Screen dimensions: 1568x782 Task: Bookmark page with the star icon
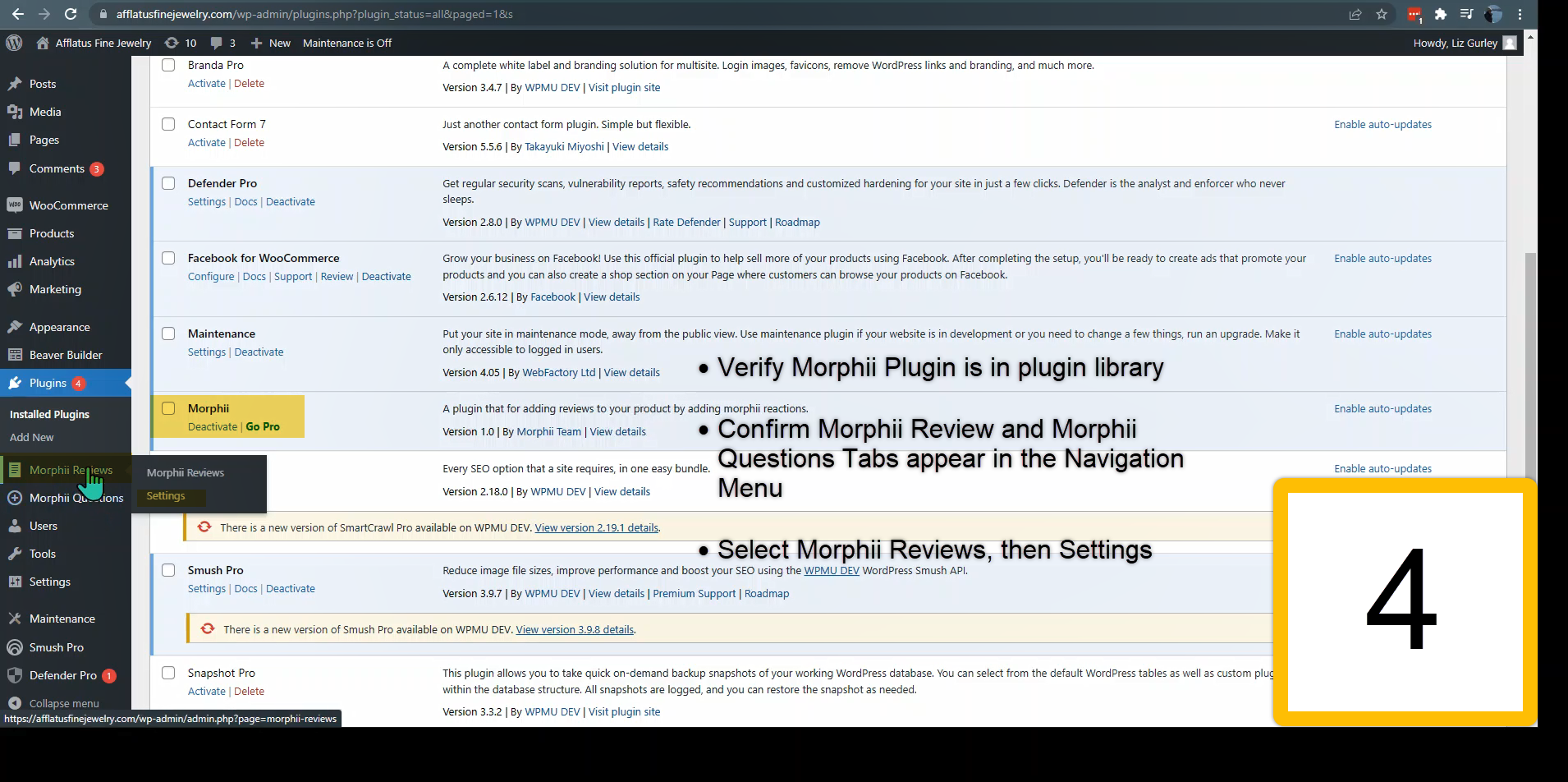tap(1382, 14)
